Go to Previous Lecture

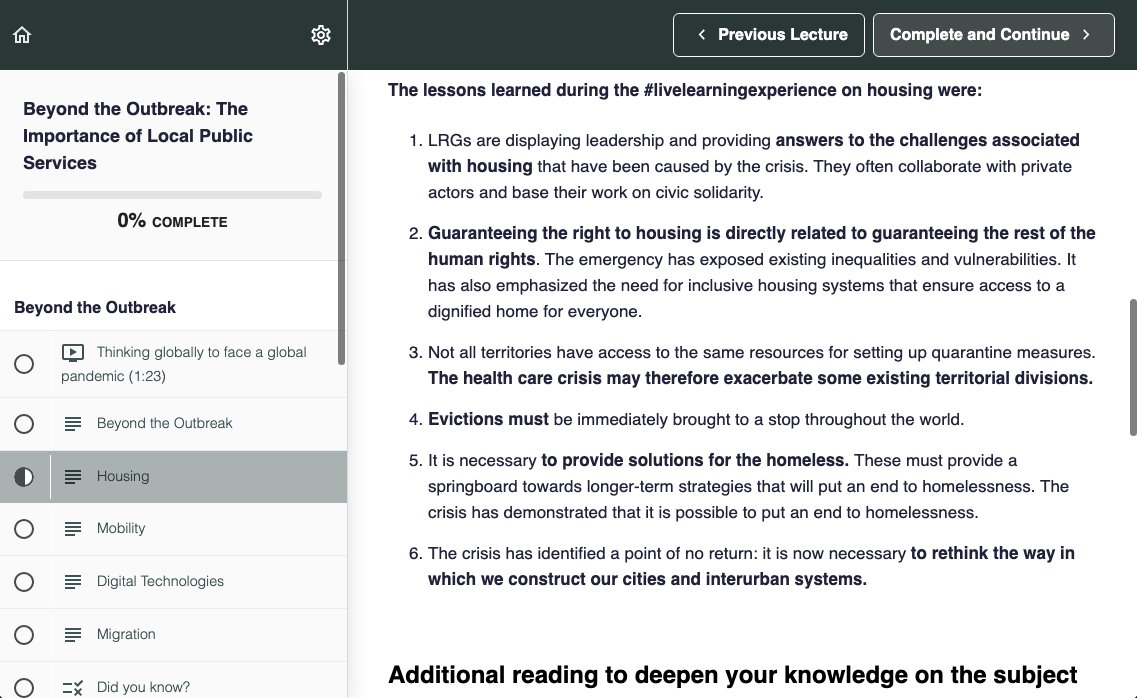[x=769, y=35]
